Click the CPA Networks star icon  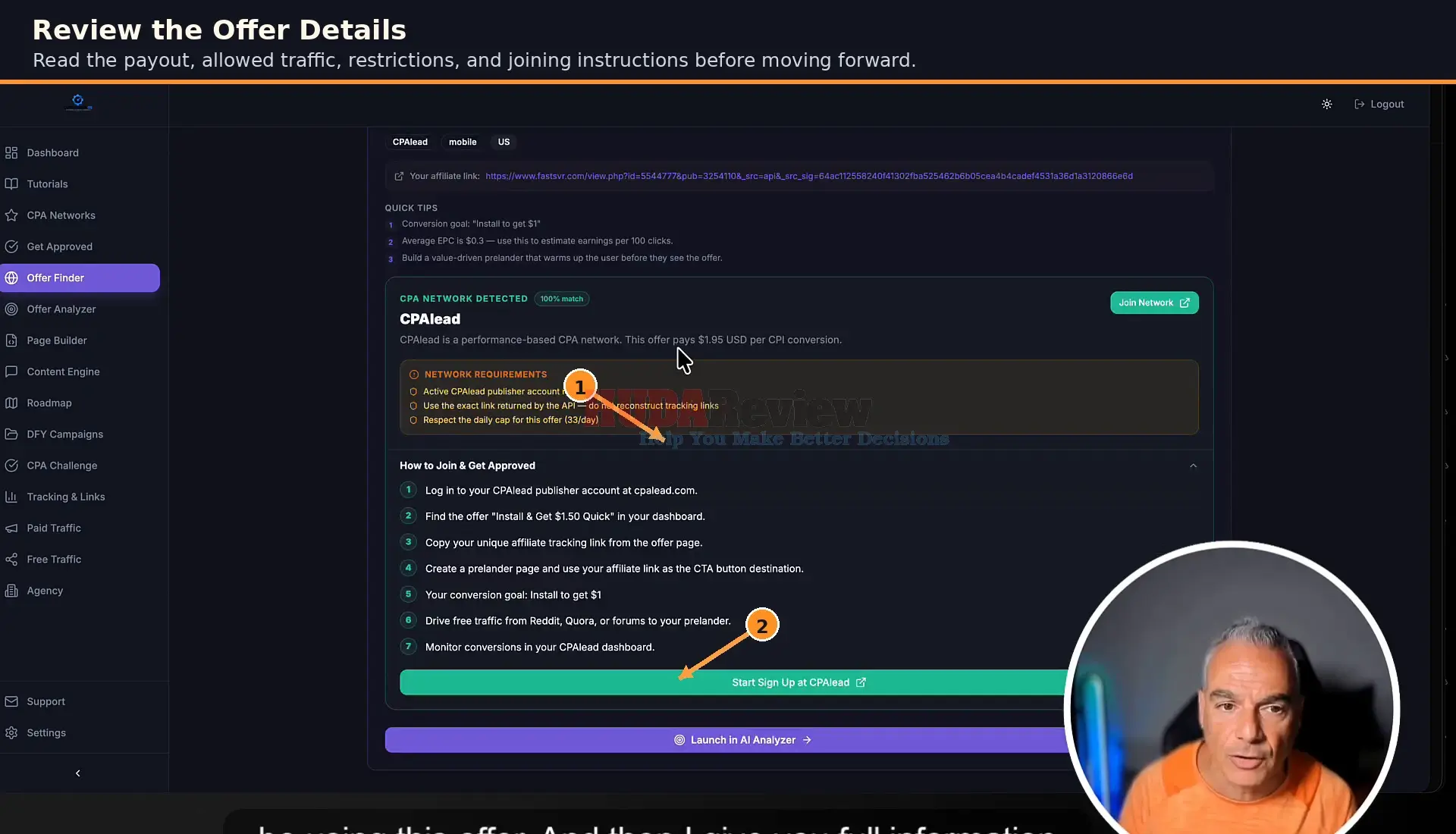(x=11, y=215)
